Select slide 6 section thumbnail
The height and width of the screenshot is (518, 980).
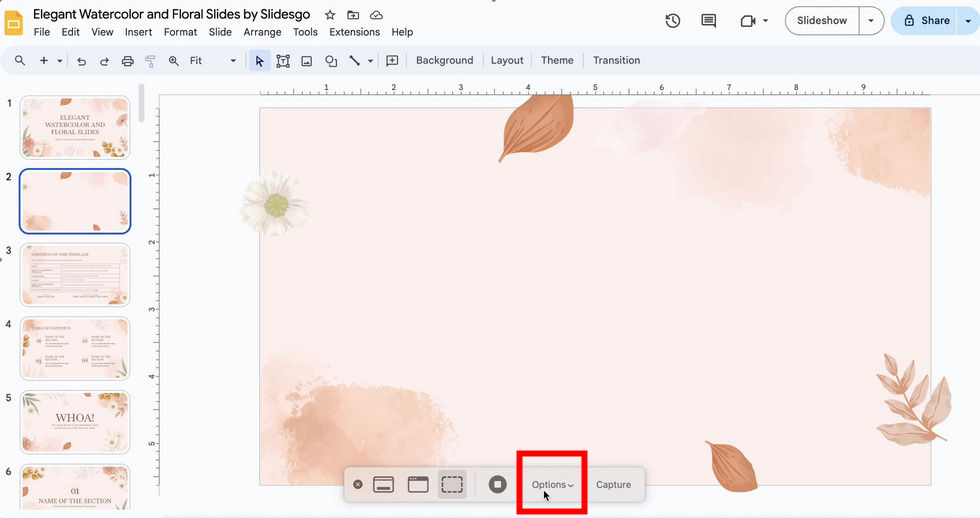[75, 487]
